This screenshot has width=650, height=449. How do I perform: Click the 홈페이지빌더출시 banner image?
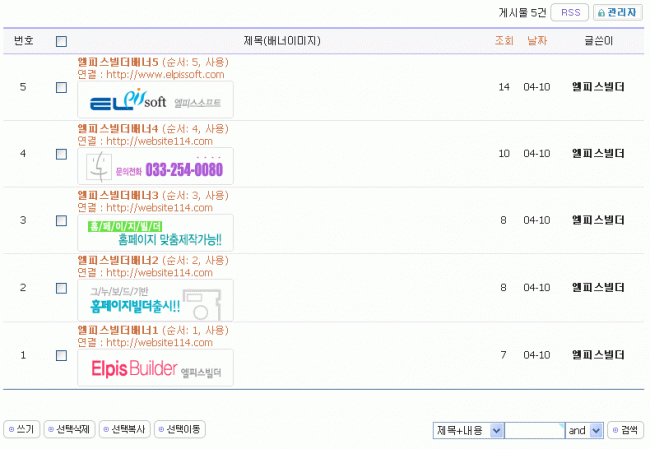(x=155, y=300)
